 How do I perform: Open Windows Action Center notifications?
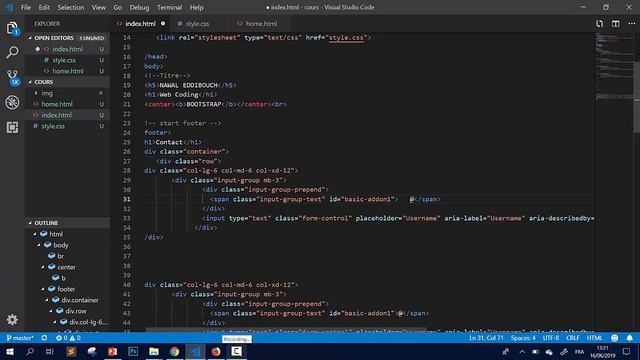[x=627, y=351]
